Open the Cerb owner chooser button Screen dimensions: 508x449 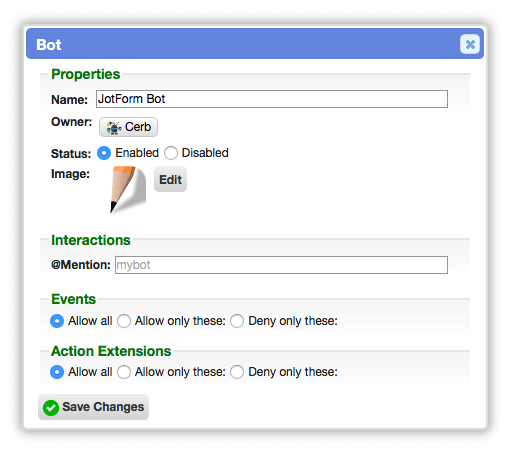[128, 127]
